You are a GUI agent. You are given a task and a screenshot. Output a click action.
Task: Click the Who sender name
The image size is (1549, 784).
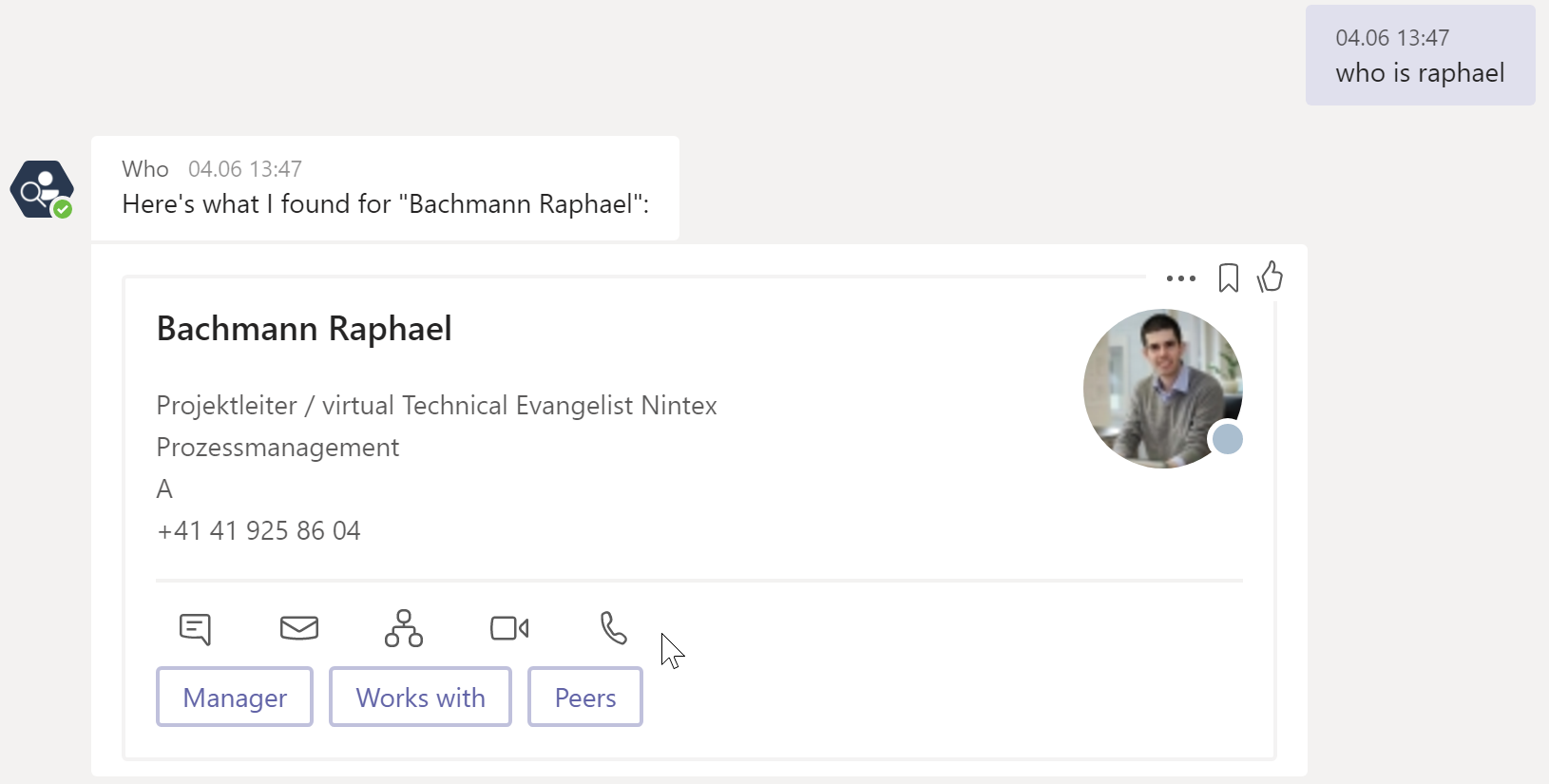(x=145, y=169)
